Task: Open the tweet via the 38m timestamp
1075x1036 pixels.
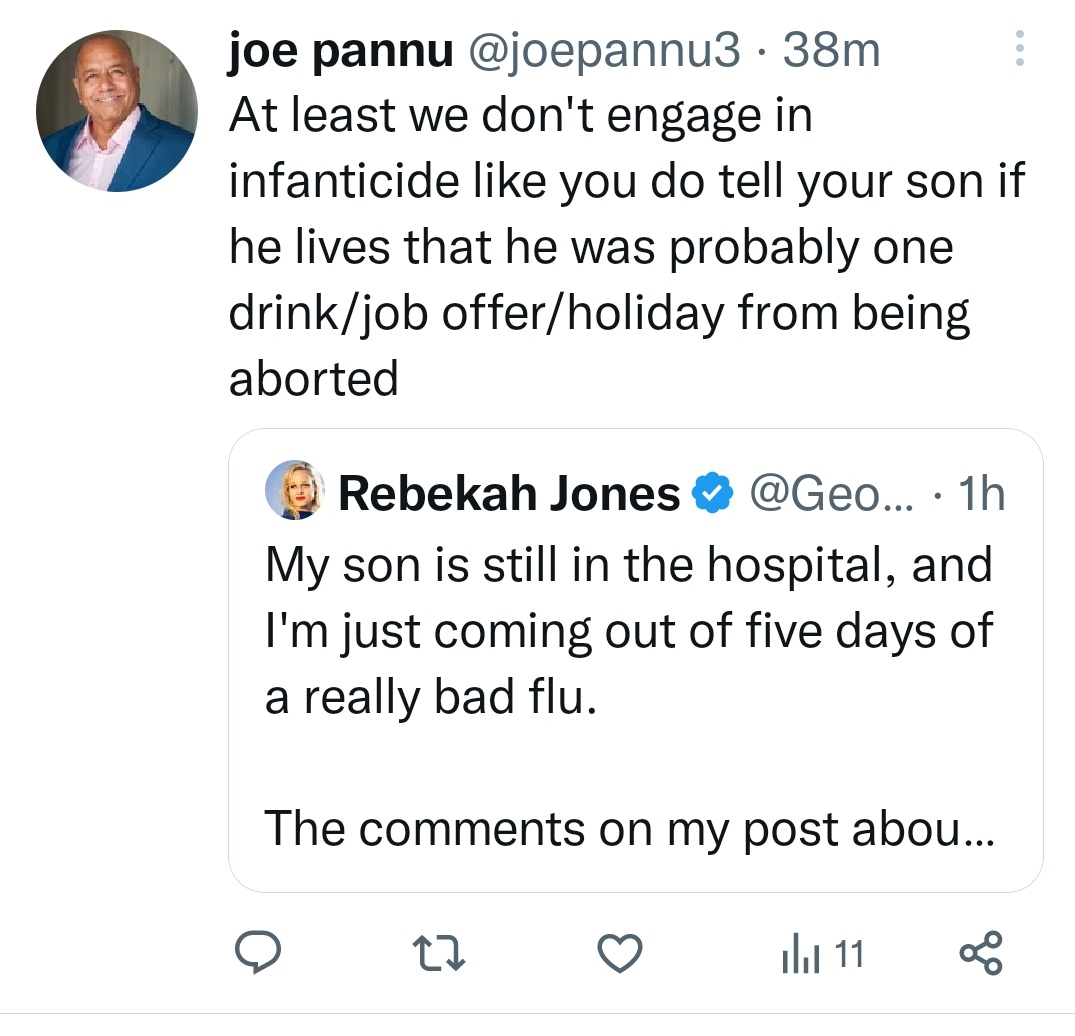Action: coord(831,51)
